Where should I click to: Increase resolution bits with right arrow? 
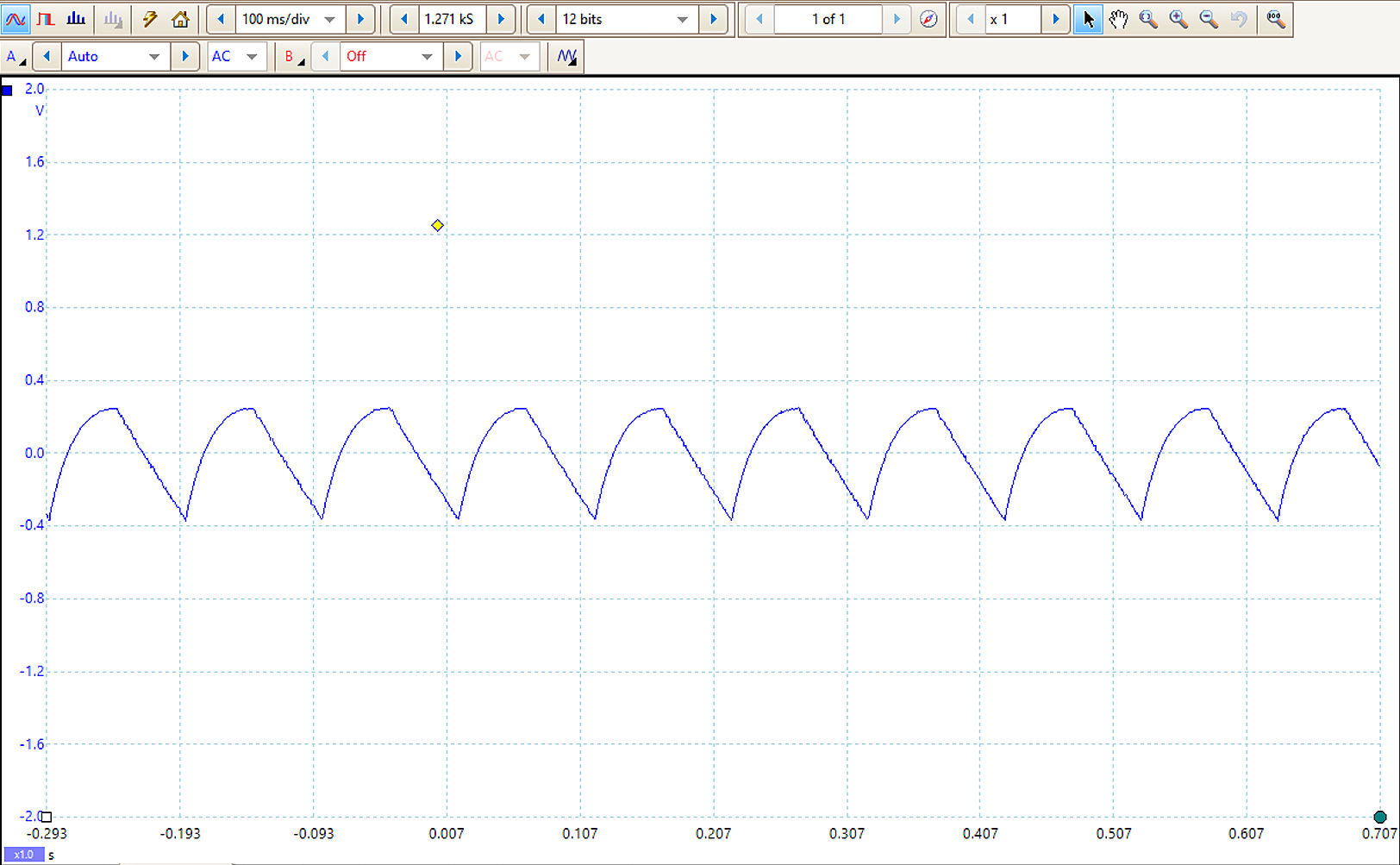point(713,19)
